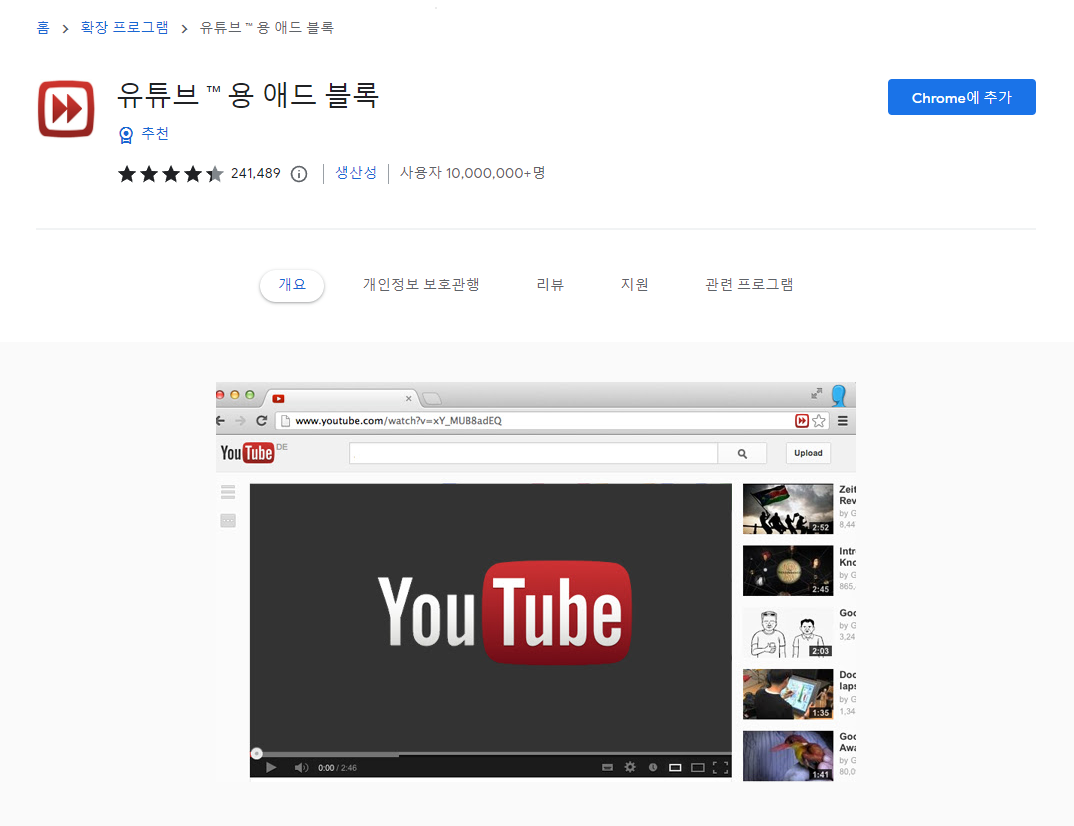This screenshot has height=826, width=1074.
Task: Click the new tab button in the screenshot
Action: click(432, 399)
